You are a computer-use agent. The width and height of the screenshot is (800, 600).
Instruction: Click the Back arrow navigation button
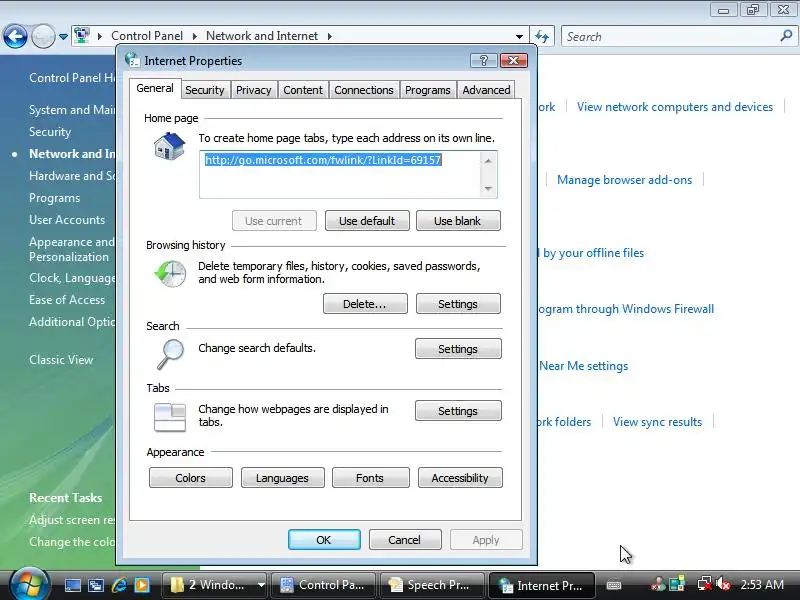15,36
